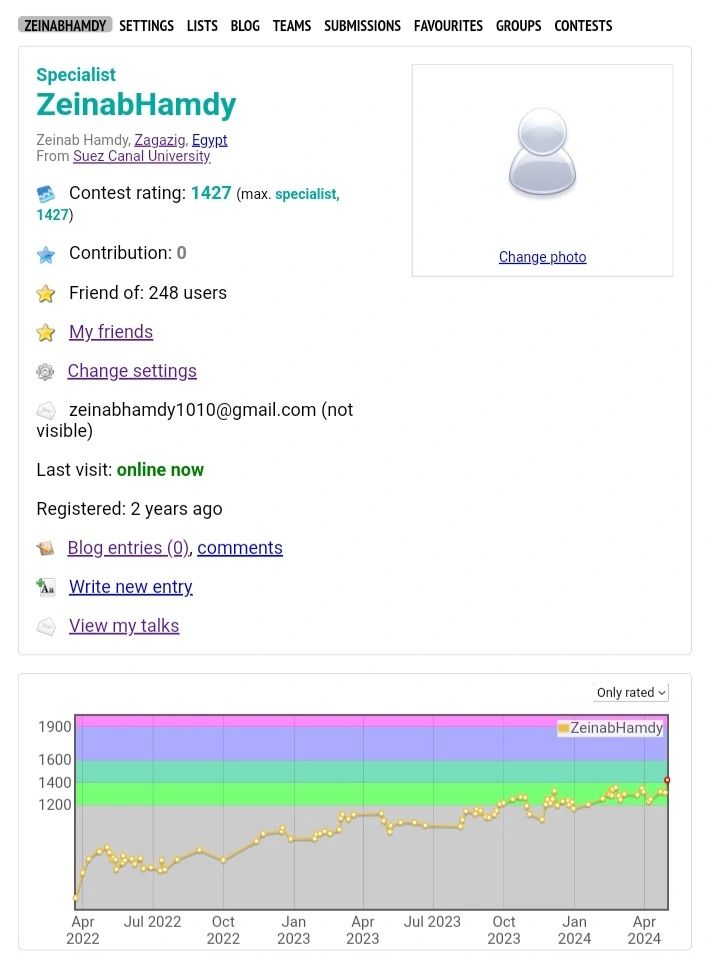Click the Egypt country link

tap(209, 140)
